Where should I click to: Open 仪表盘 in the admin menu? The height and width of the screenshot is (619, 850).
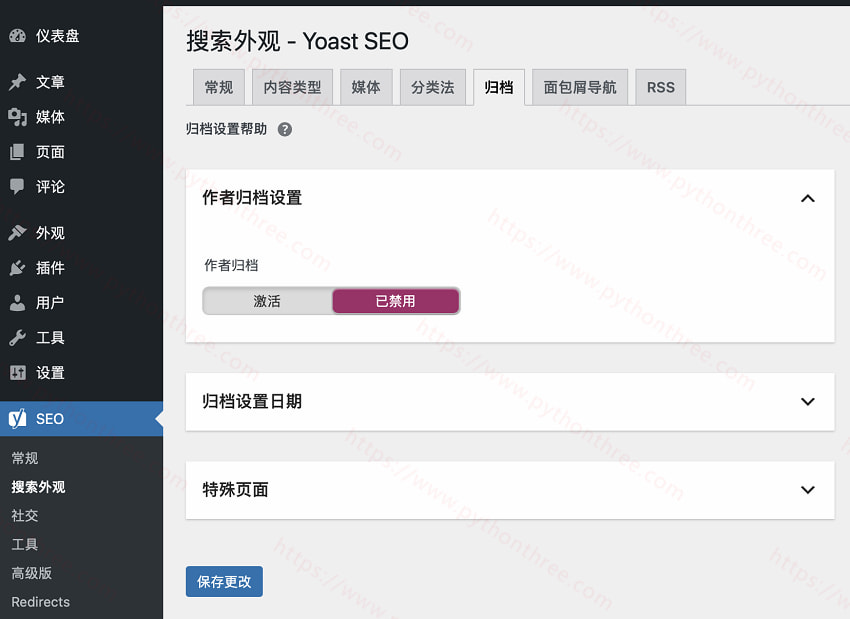tap(57, 36)
